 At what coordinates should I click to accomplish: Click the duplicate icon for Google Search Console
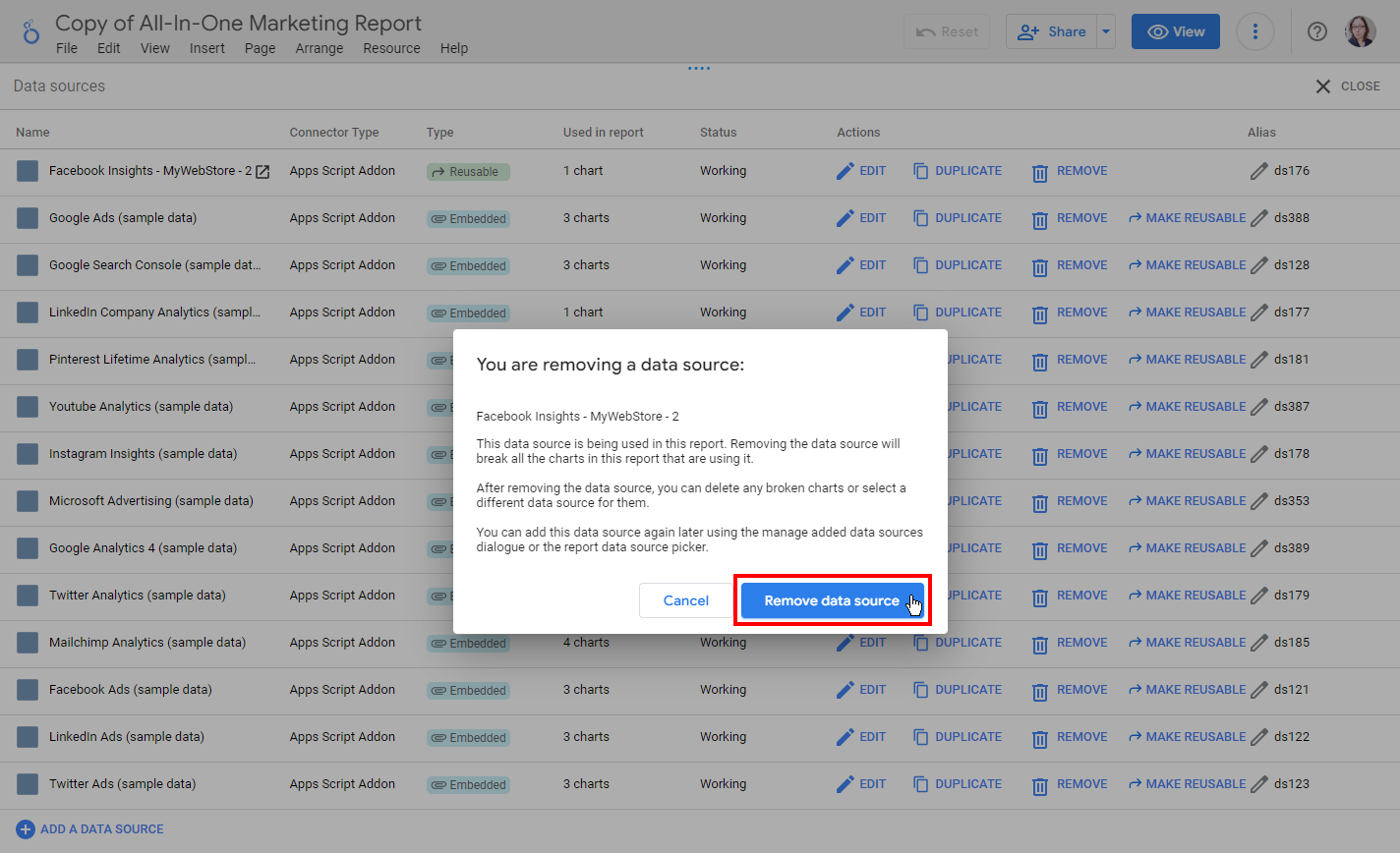tap(921, 265)
